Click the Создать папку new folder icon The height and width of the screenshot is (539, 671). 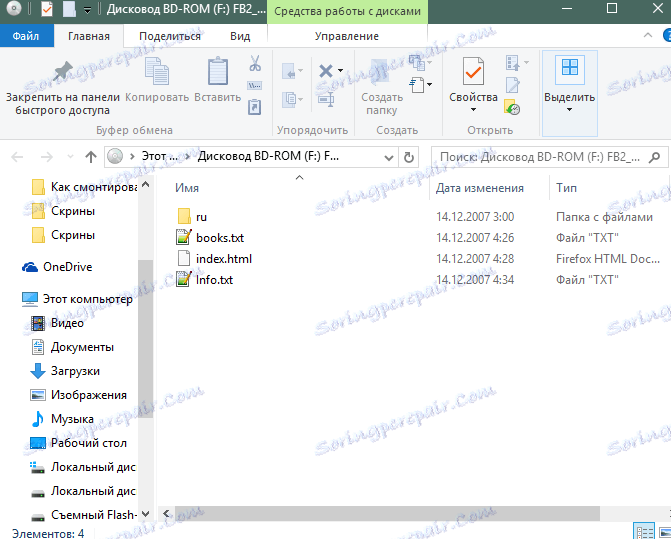[380, 71]
